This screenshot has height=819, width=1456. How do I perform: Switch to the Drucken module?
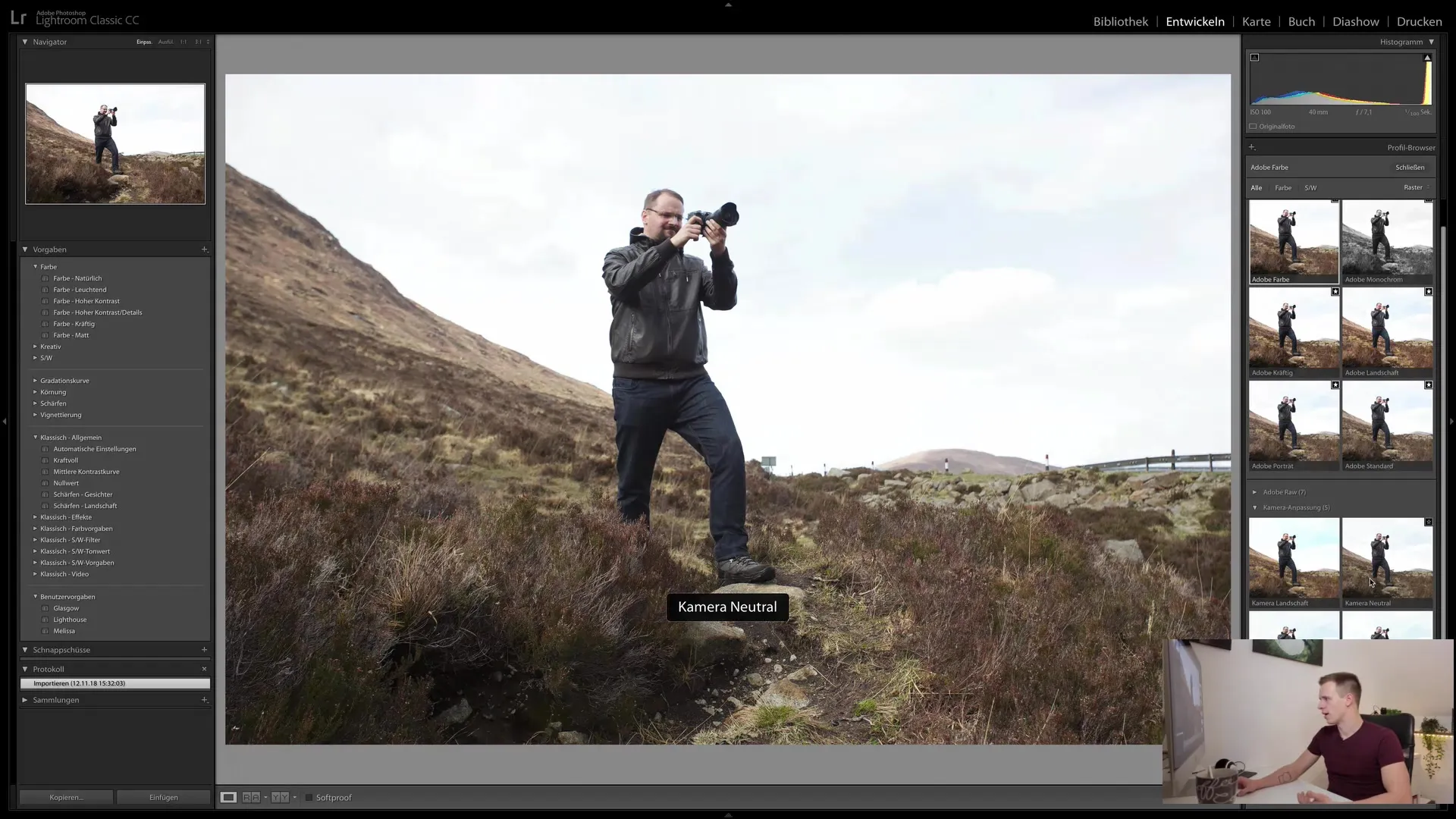(1419, 21)
